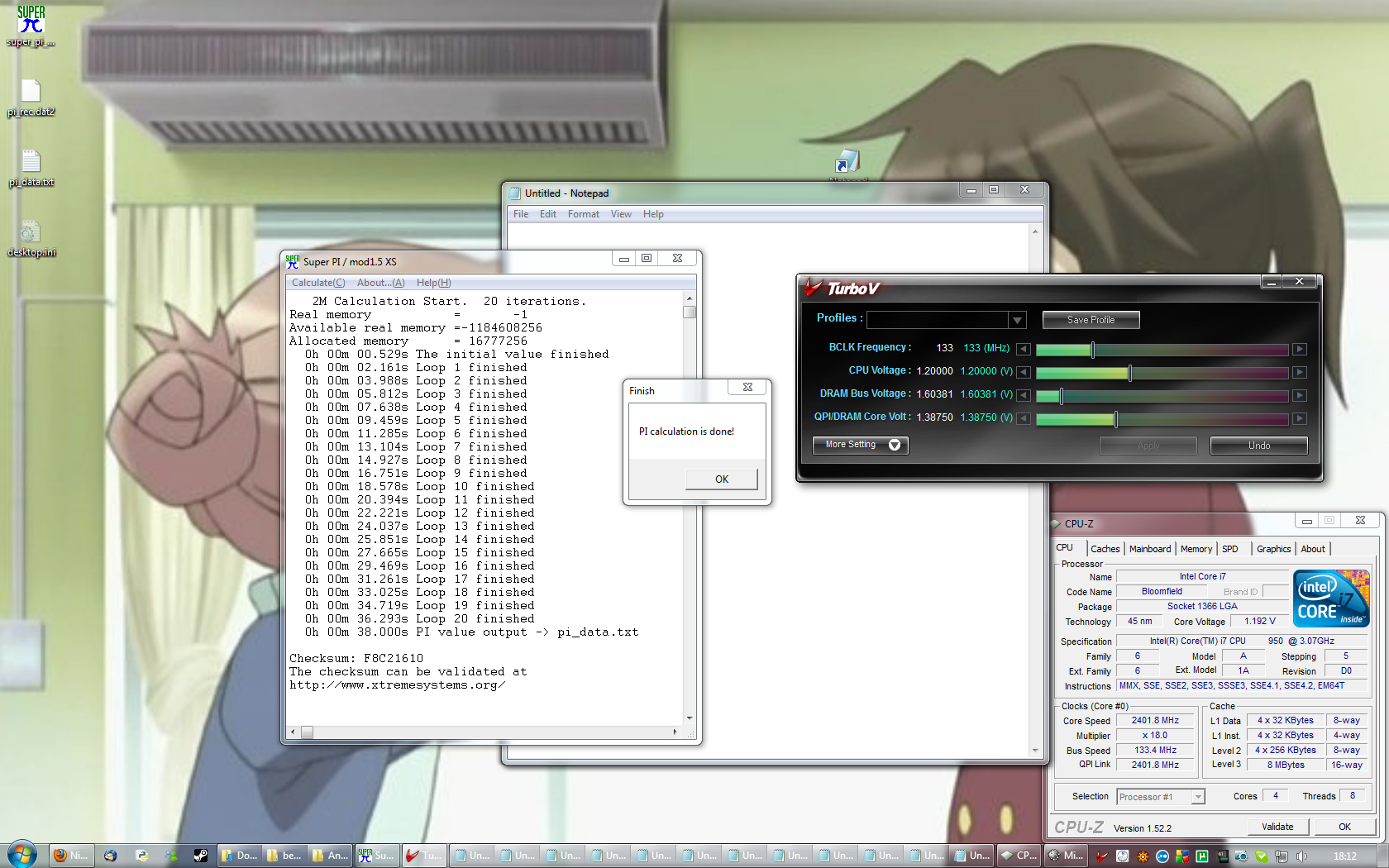1389x868 pixels.
Task: Open About menu in Super PI
Action: [x=380, y=283]
